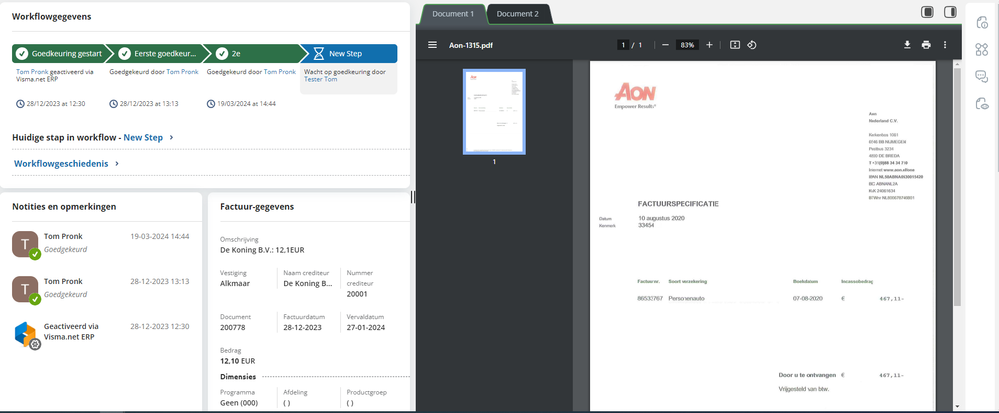Click the Programma value Geen (000)
Image resolution: width=999 pixels, height=413 pixels.
239,403
